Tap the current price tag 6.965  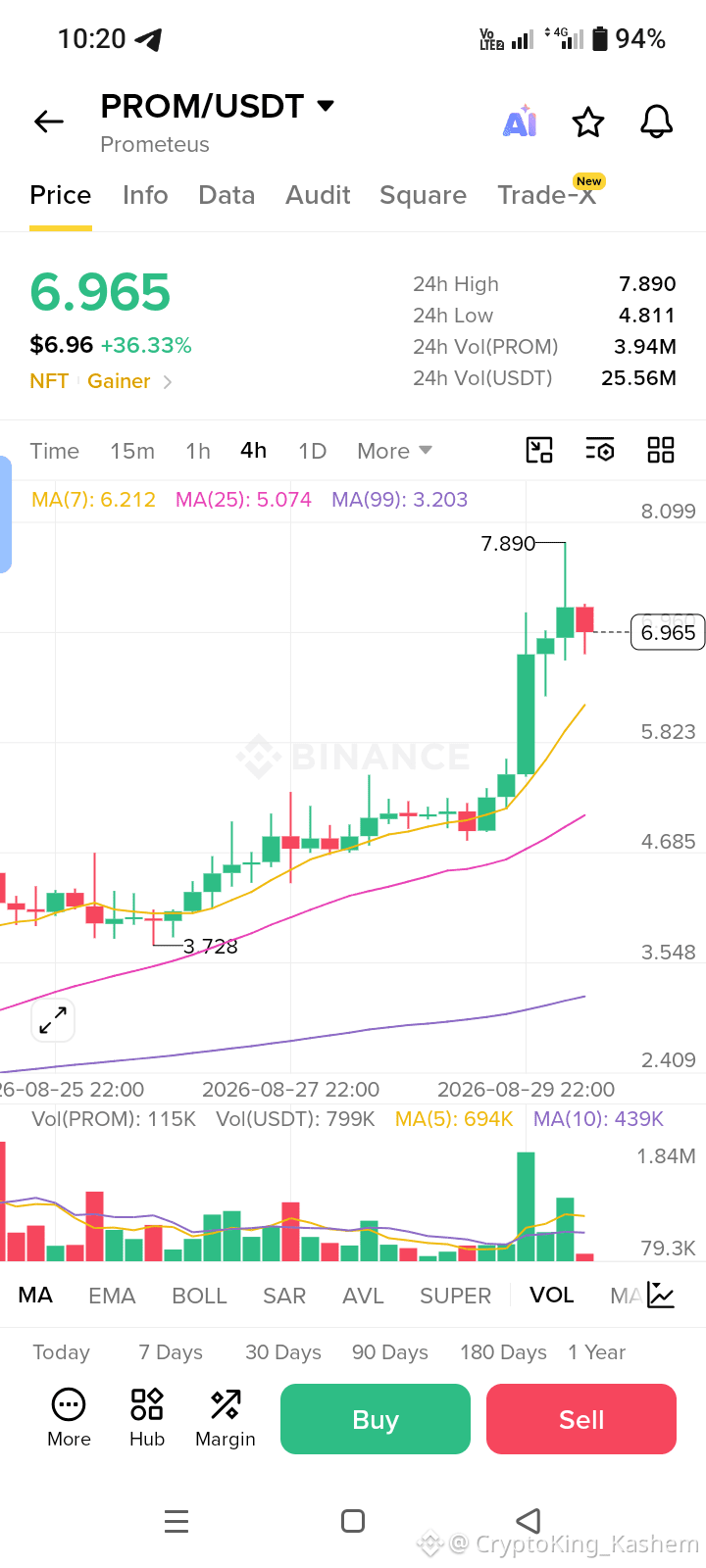pos(668,633)
